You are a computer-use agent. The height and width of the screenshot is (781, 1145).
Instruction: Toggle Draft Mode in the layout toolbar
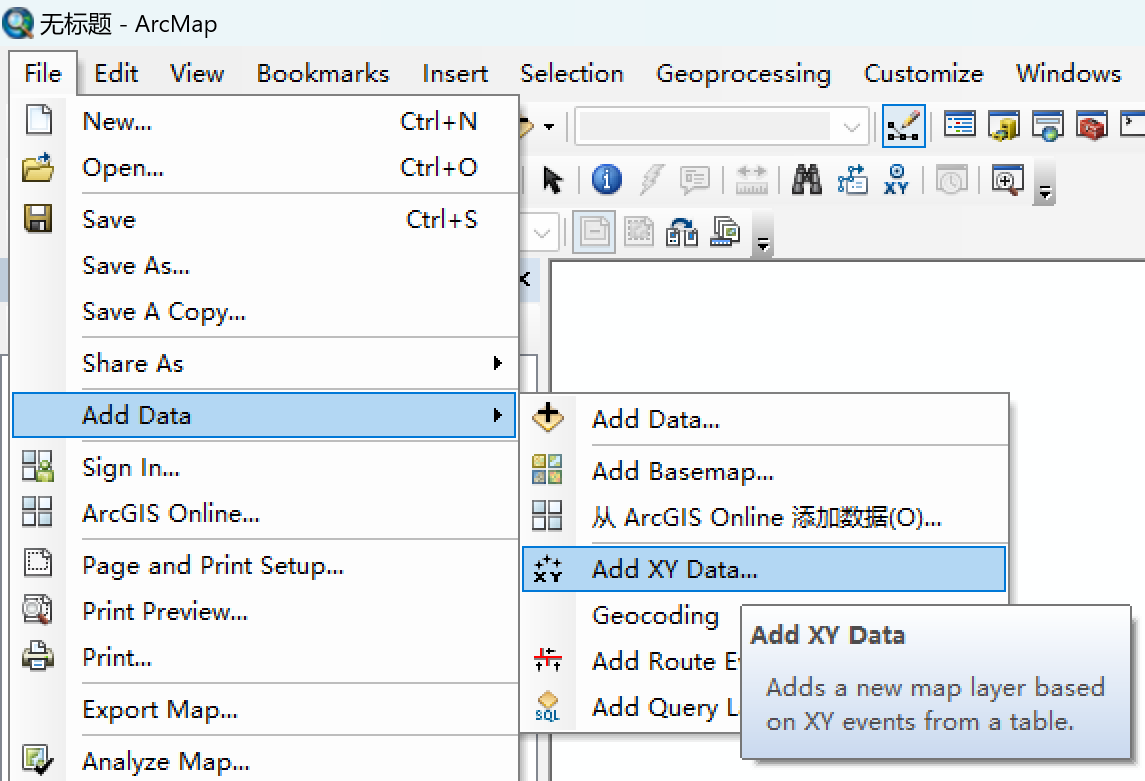pyautogui.click(x=594, y=232)
